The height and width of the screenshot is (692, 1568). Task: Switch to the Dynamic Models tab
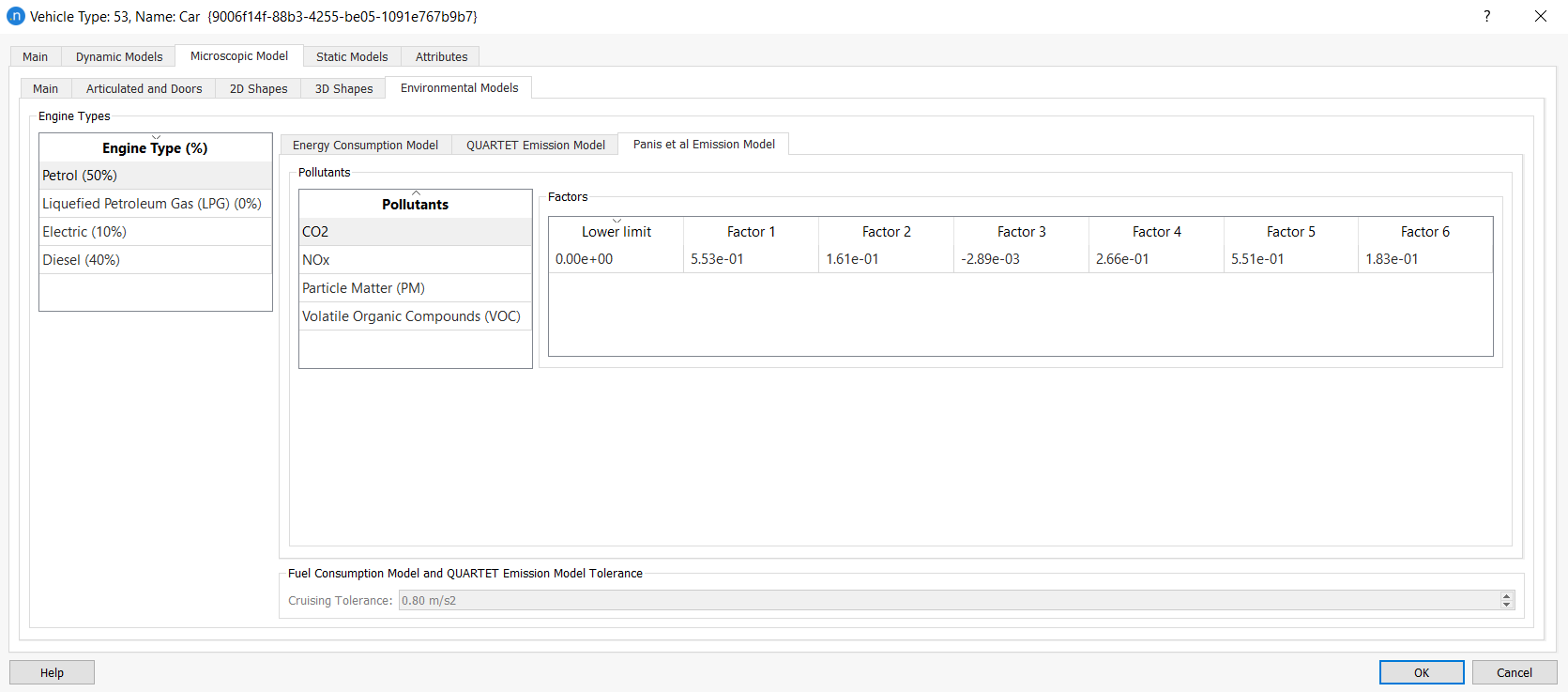click(119, 57)
